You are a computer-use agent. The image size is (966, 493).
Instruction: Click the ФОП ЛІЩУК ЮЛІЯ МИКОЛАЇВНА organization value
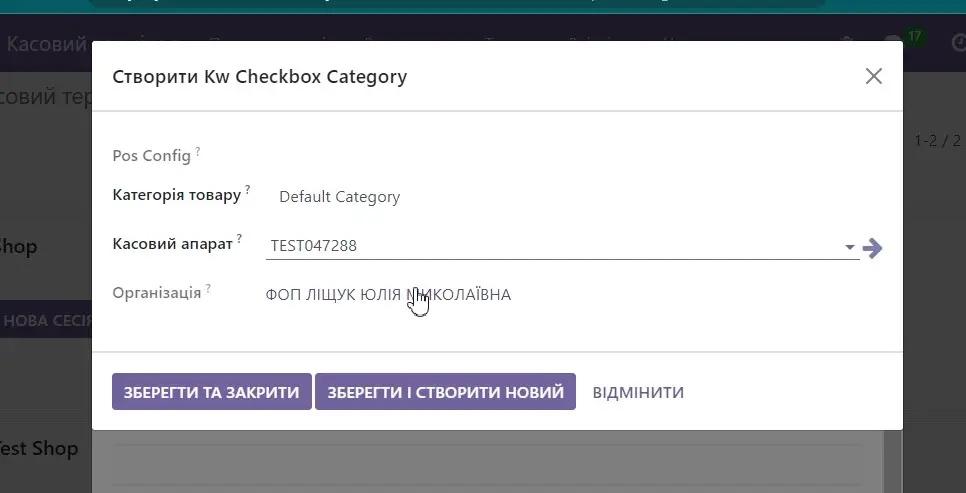click(x=388, y=295)
